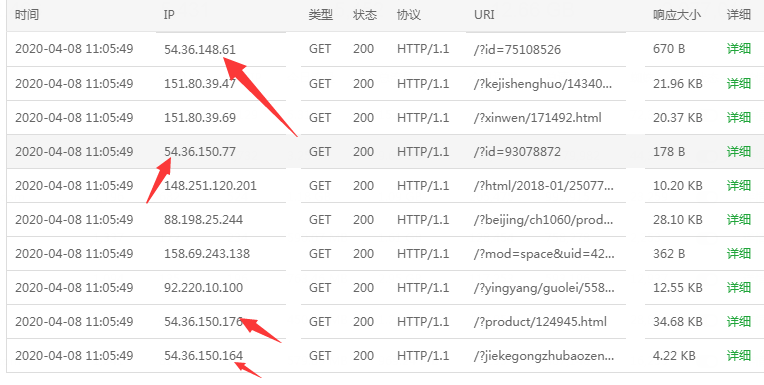The width and height of the screenshot is (764, 385).
Task: Click the 类型 column header
Action: 321,15
